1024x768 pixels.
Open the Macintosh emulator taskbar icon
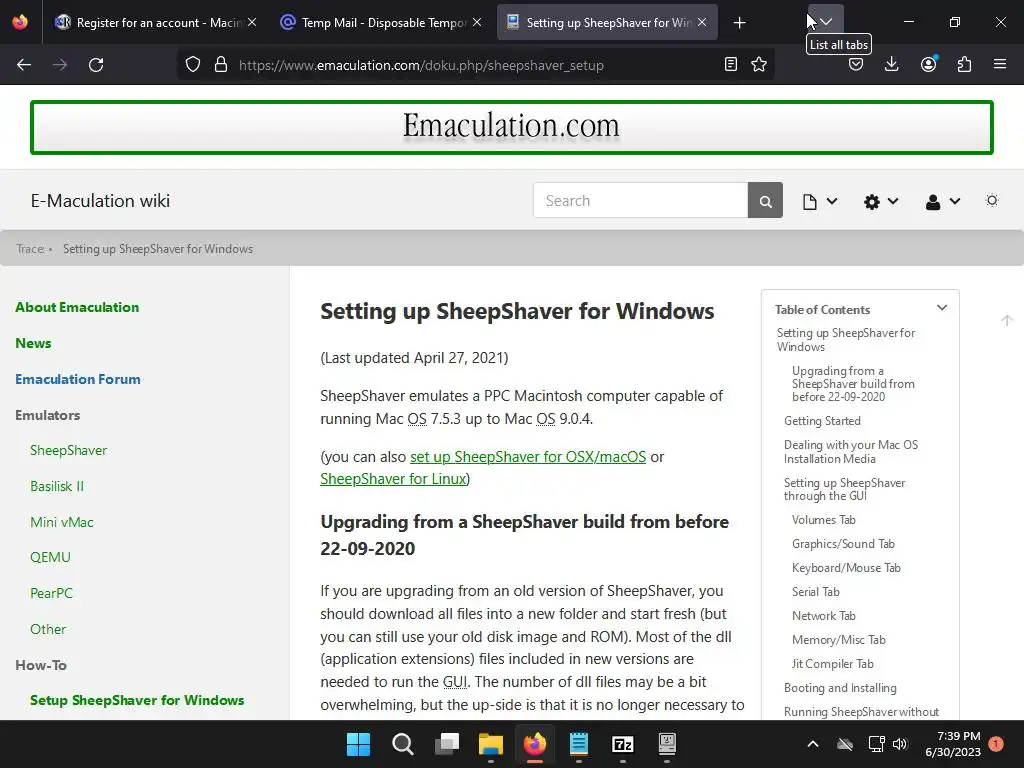(667, 744)
